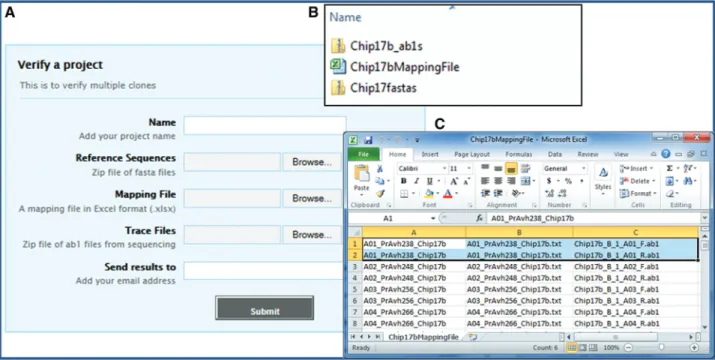Image resolution: width=715 pixels, height=360 pixels.
Task: Click the Send results to email field
Action: (264, 270)
